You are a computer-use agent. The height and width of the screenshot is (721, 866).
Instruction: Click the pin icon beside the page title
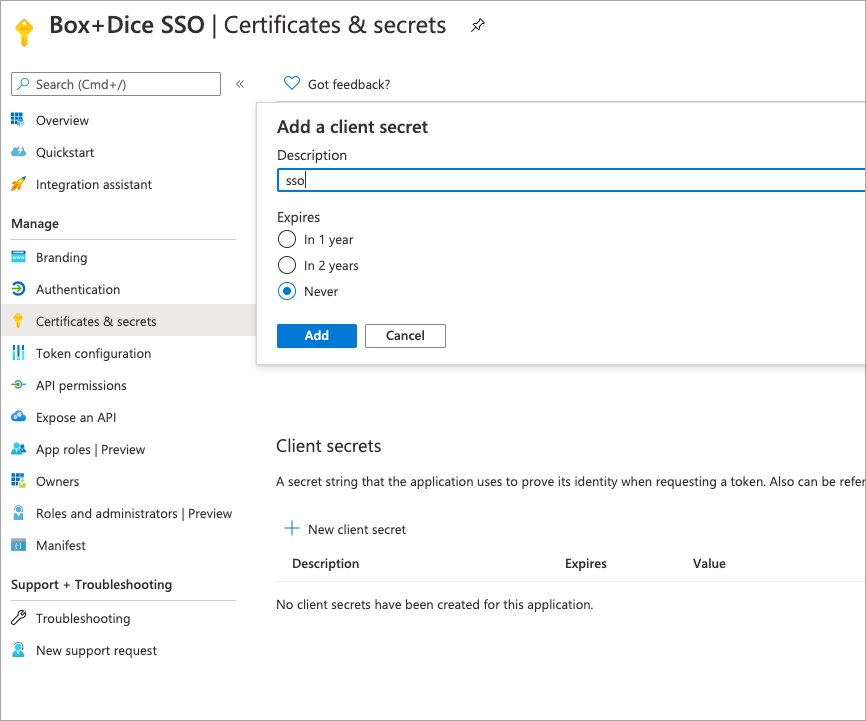(478, 25)
